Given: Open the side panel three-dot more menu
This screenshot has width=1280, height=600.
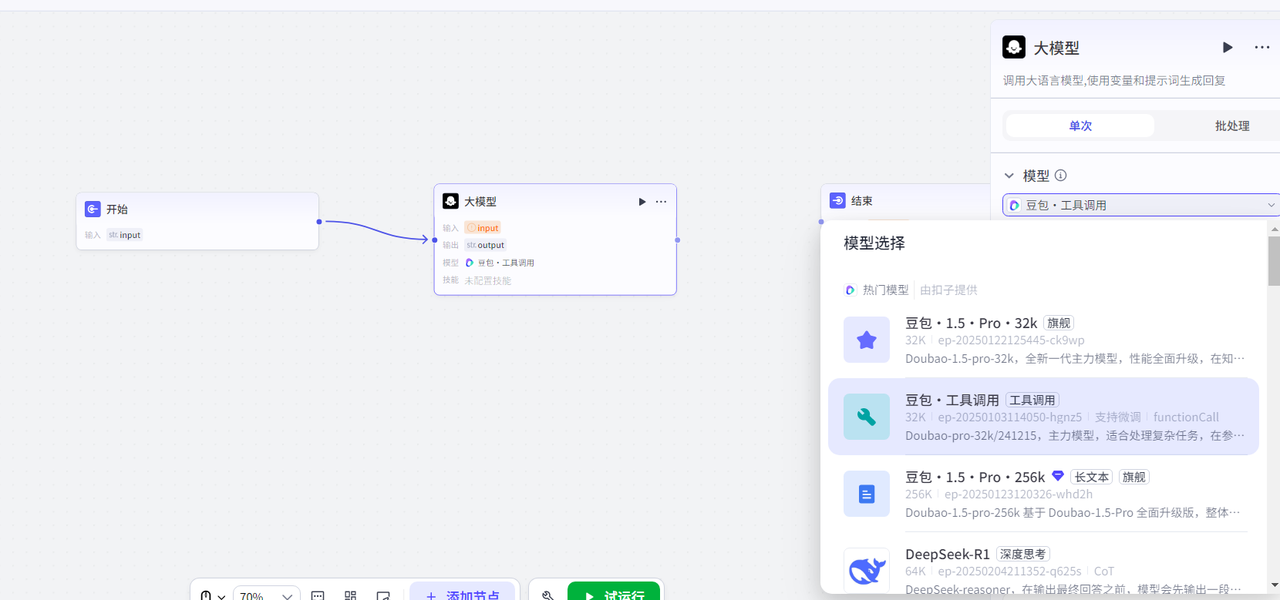Looking at the screenshot, I should click(1261, 47).
